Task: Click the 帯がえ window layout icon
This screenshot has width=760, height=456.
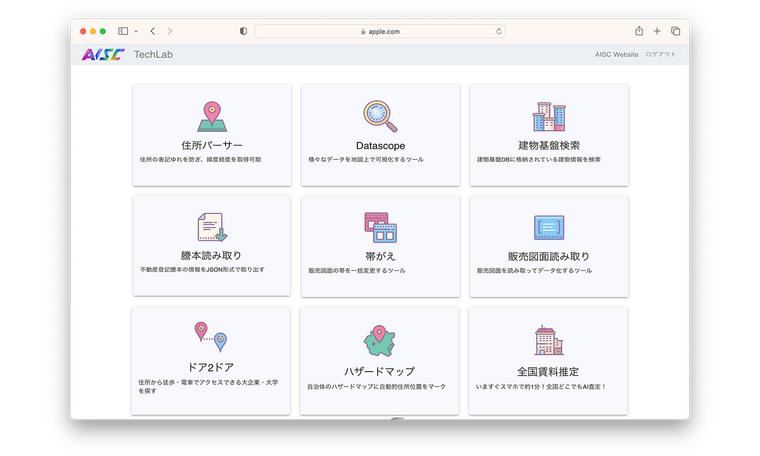Action: pyautogui.click(x=380, y=227)
